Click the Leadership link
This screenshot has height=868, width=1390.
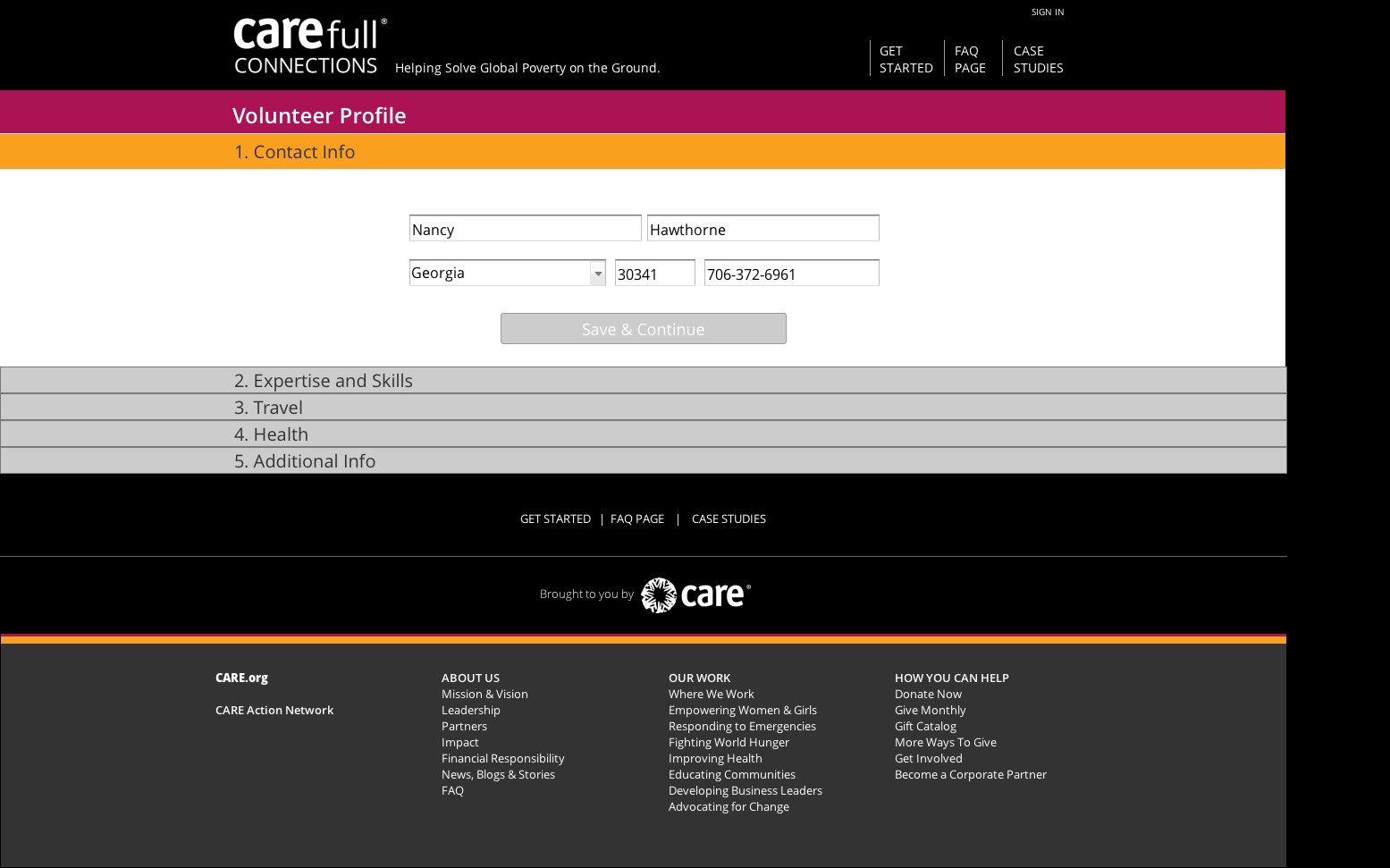pyautogui.click(x=471, y=710)
